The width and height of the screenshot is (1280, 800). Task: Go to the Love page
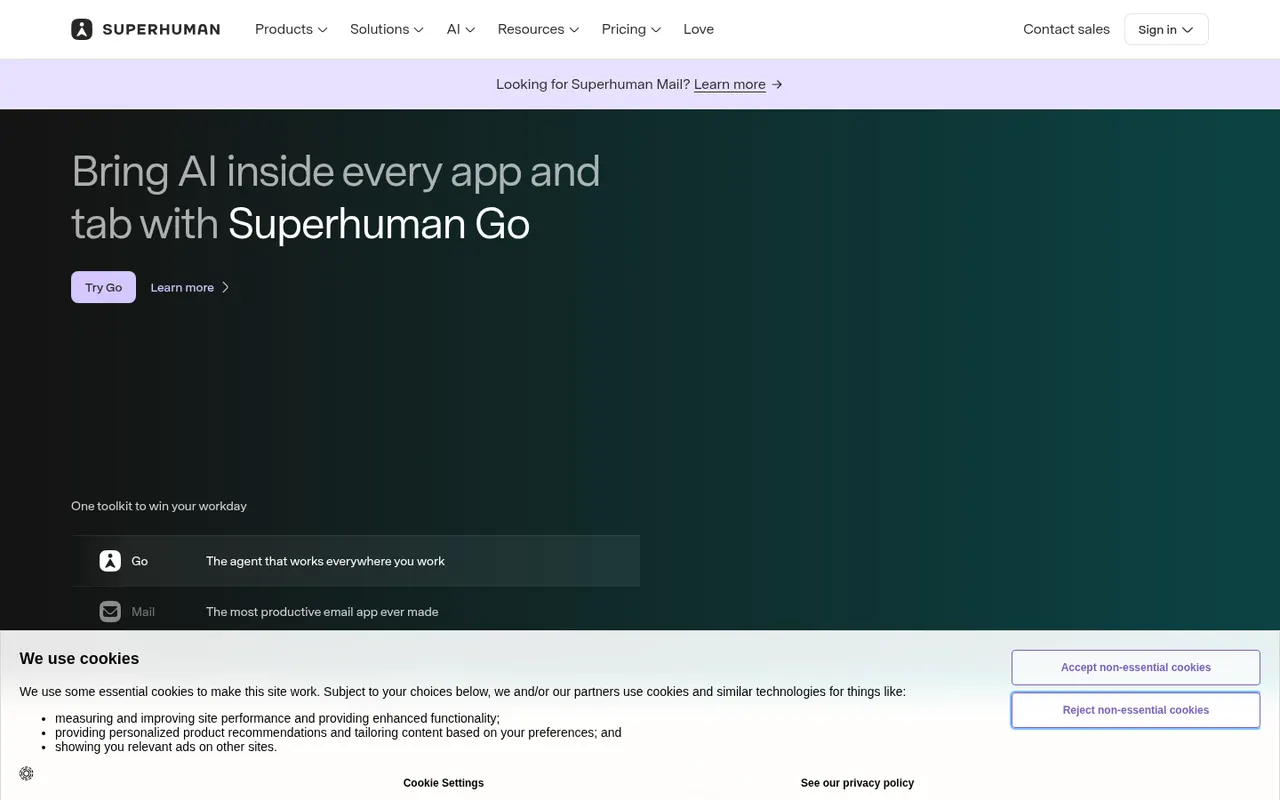698,29
